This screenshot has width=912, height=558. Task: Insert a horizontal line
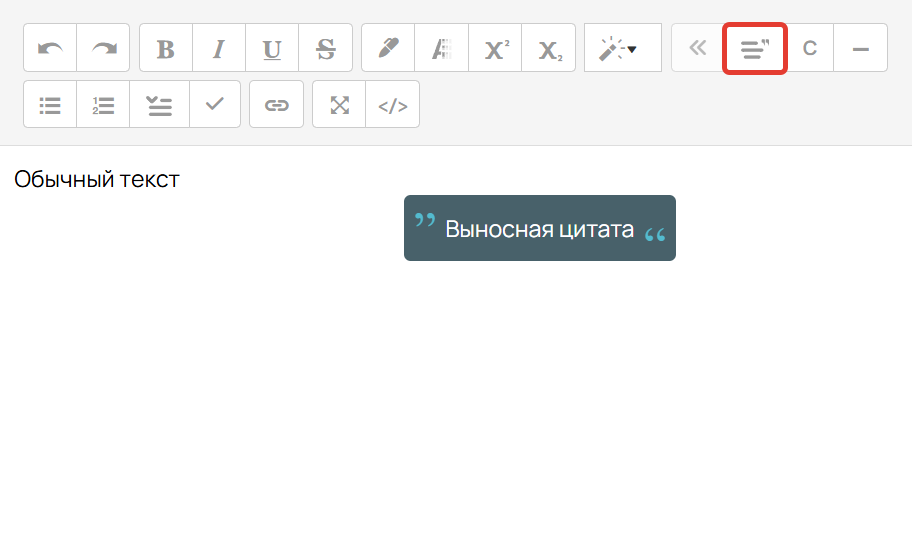tap(861, 48)
